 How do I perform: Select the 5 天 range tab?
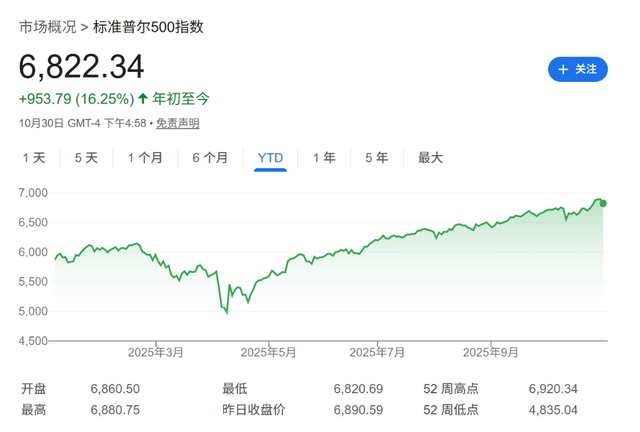(x=86, y=158)
